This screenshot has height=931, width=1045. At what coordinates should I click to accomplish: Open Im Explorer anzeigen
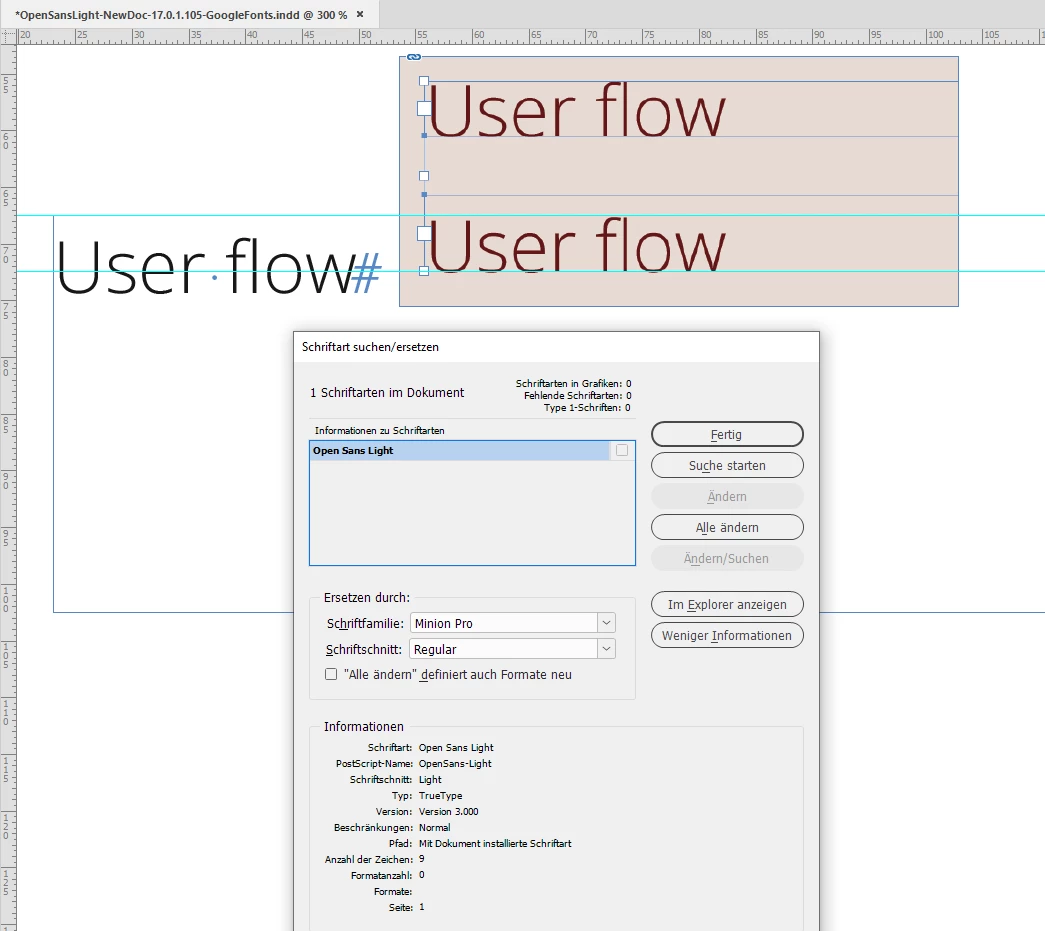726,604
